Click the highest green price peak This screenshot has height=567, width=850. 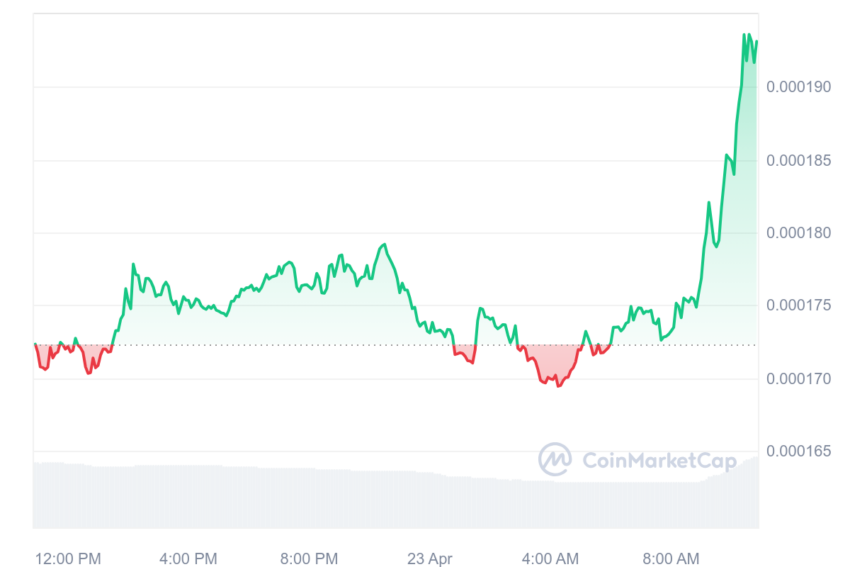pyautogui.click(x=744, y=35)
